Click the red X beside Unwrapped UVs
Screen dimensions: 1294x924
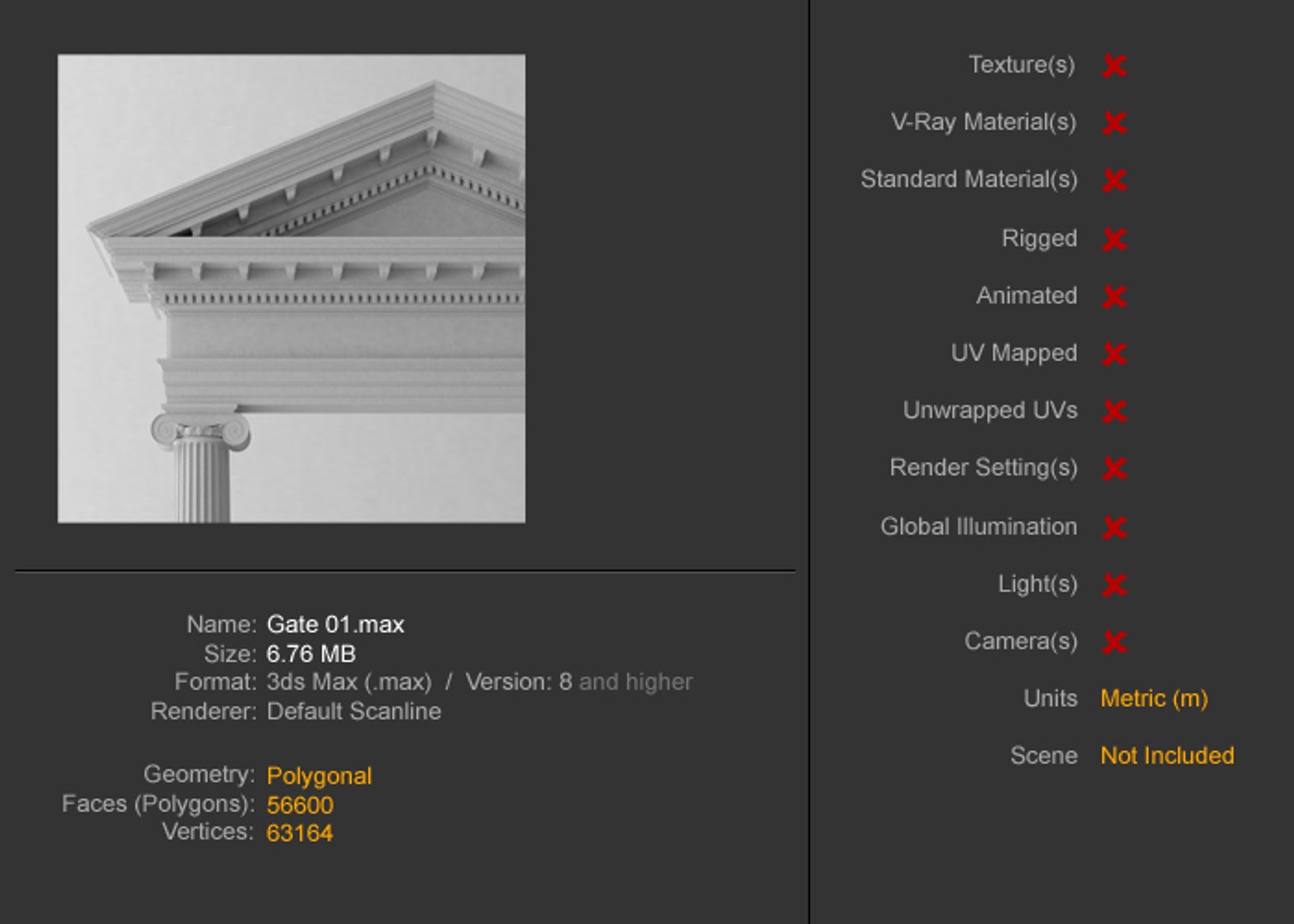(1114, 411)
